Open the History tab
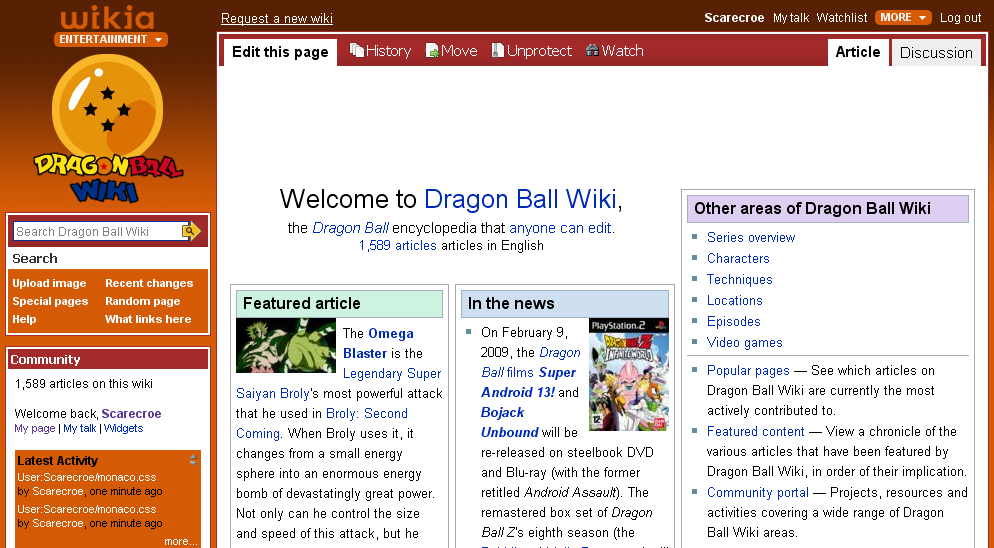Image resolution: width=994 pixels, height=548 pixels. coord(380,51)
